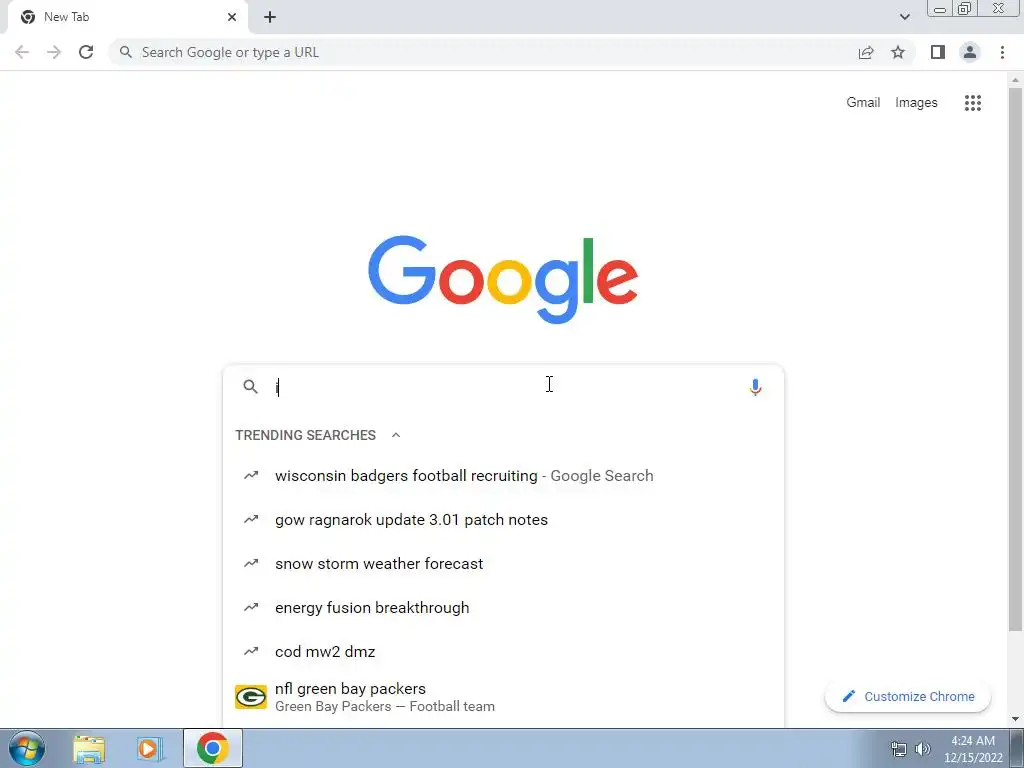Select the New Tab tab

coord(127,17)
